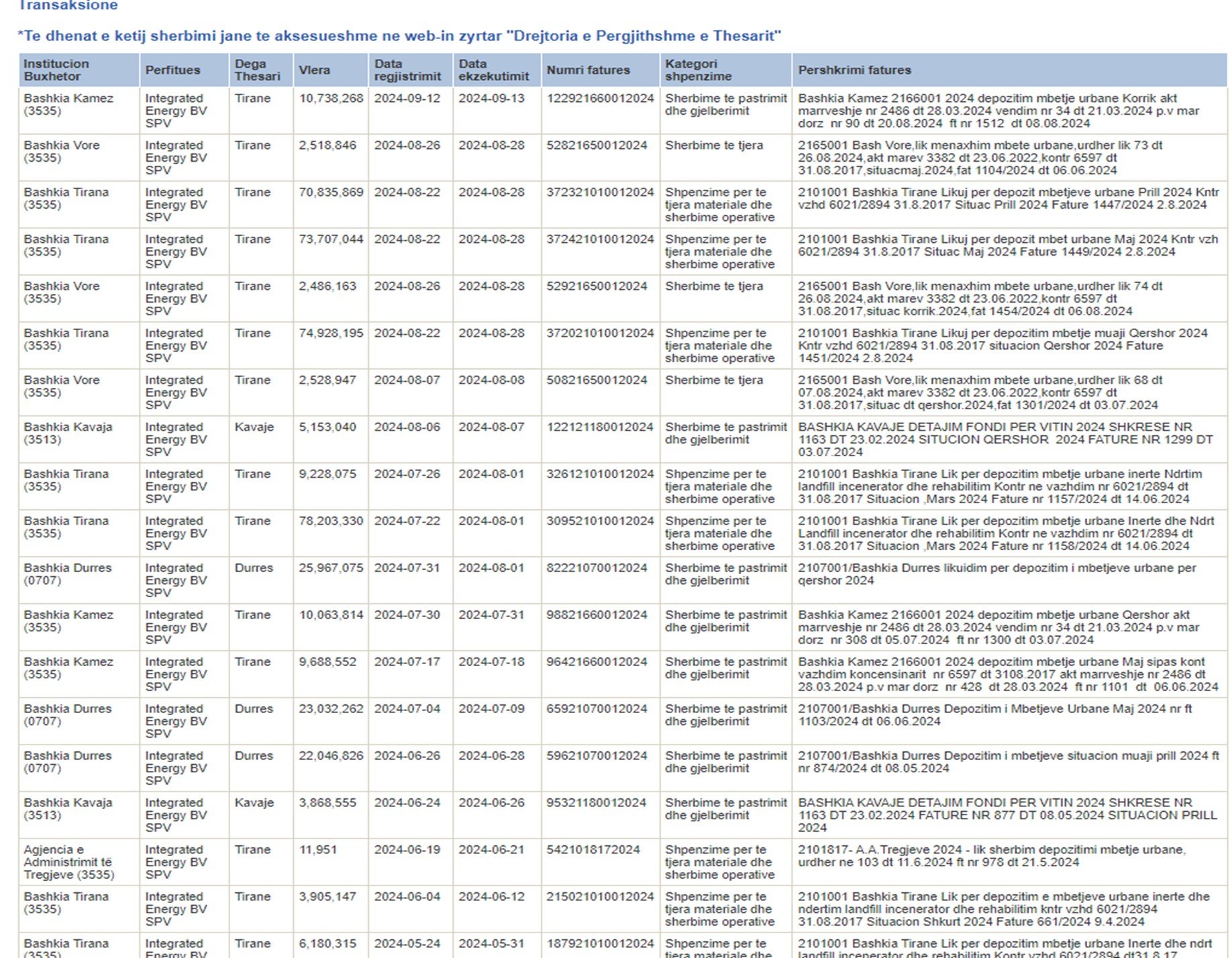
Task: Click the value 78,203,330 cell
Action: pos(331,521)
